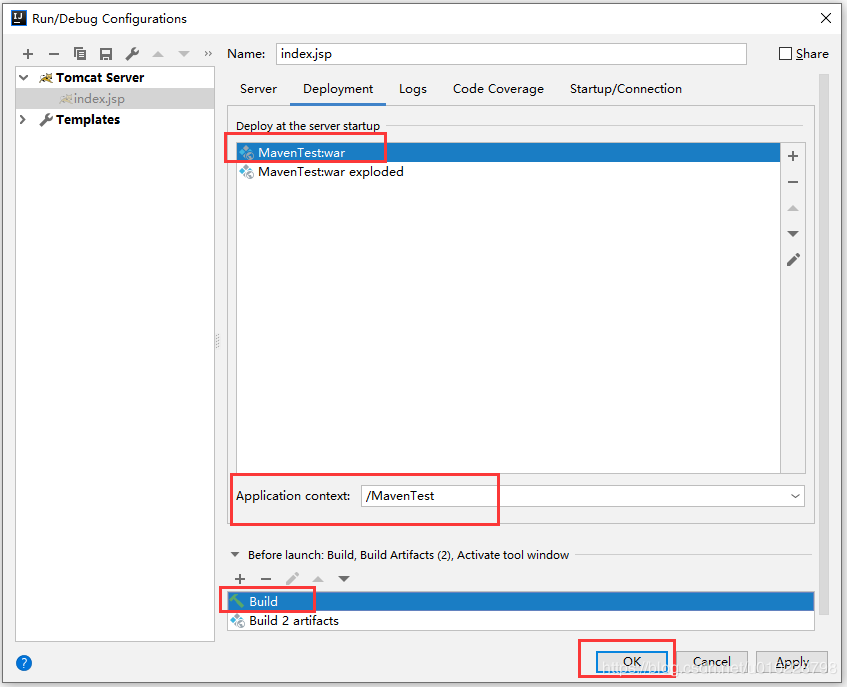The width and height of the screenshot is (847, 687).
Task: Add artifact to deployment list
Action: coord(793,156)
